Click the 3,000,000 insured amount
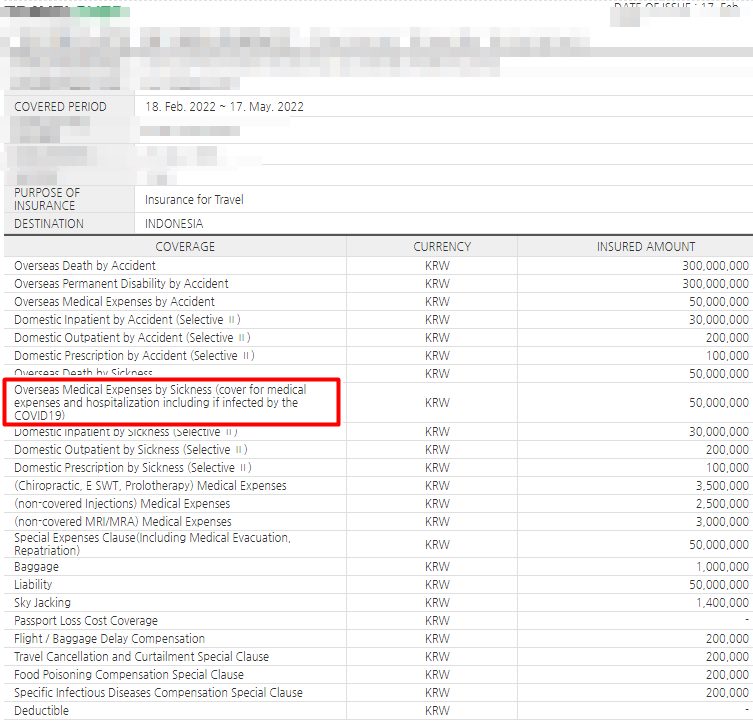This screenshot has width=753, height=721. (722, 522)
